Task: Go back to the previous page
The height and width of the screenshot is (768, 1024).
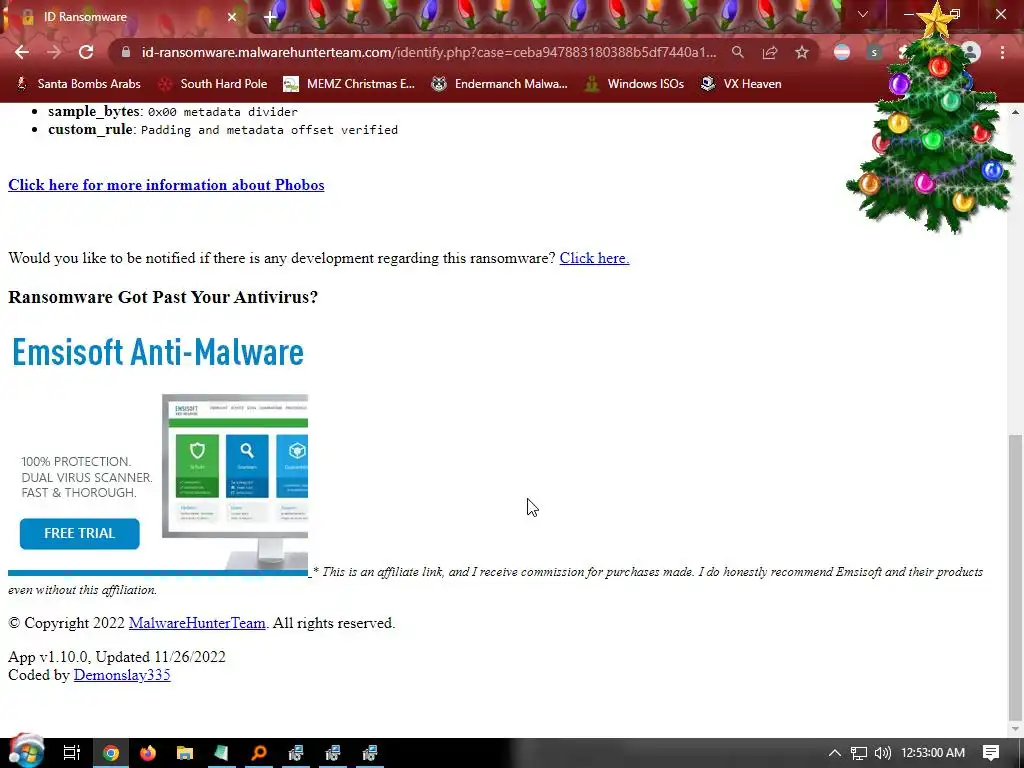Action: click(x=22, y=52)
